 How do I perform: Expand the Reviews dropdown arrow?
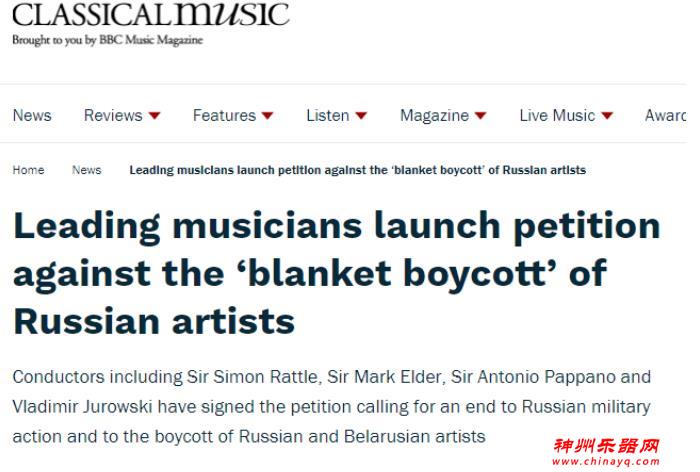coord(155,116)
